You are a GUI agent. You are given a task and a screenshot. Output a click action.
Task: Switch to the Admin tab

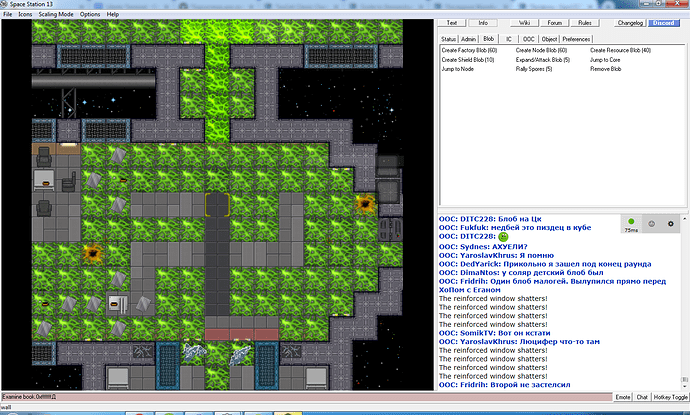tap(468, 39)
